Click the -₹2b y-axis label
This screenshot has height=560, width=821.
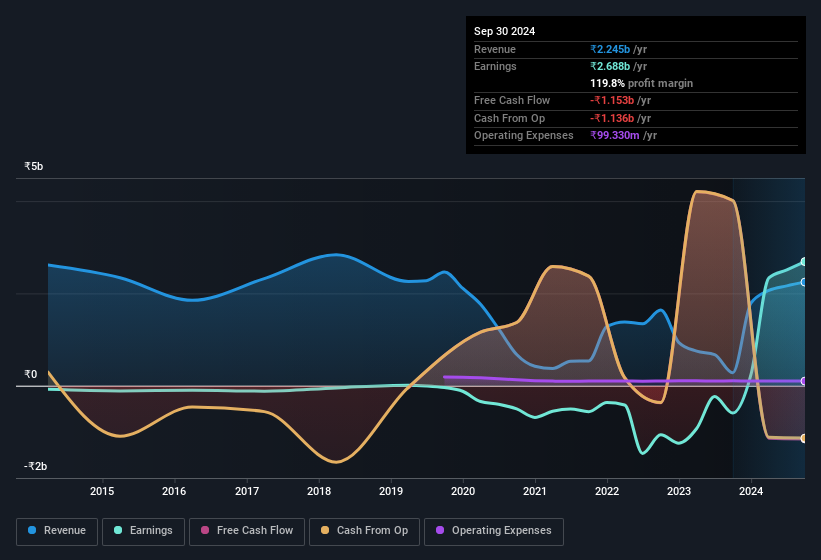tap(36, 466)
